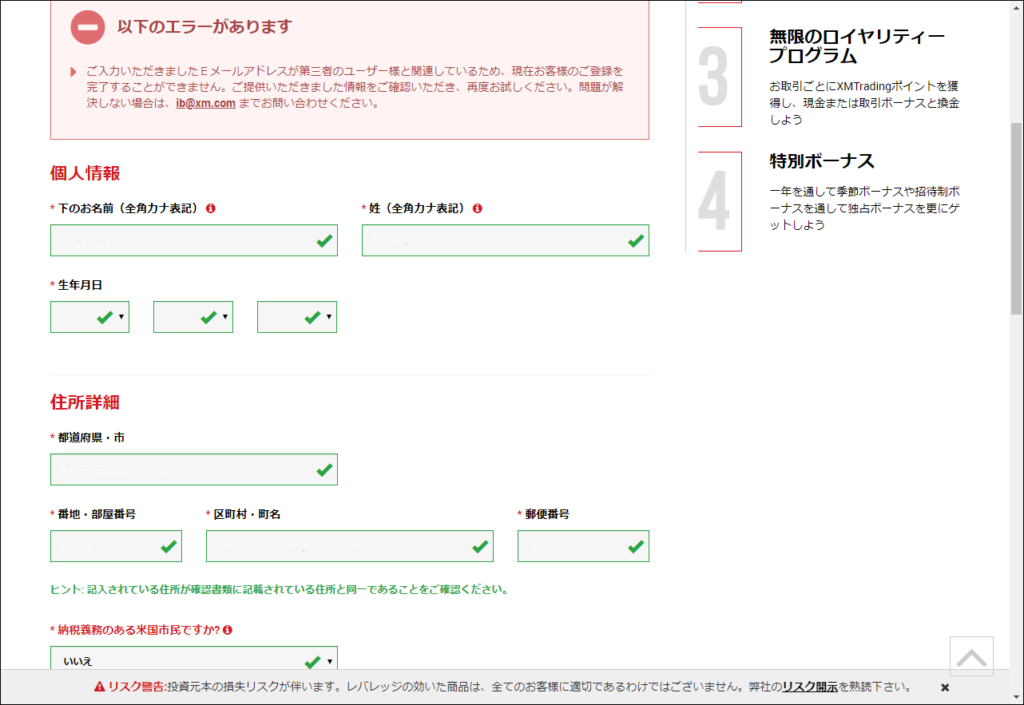The width and height of the screenshot is (1024, 705).
Task: Click the 郵便番号 input field
Action: (x=583, y=546)
